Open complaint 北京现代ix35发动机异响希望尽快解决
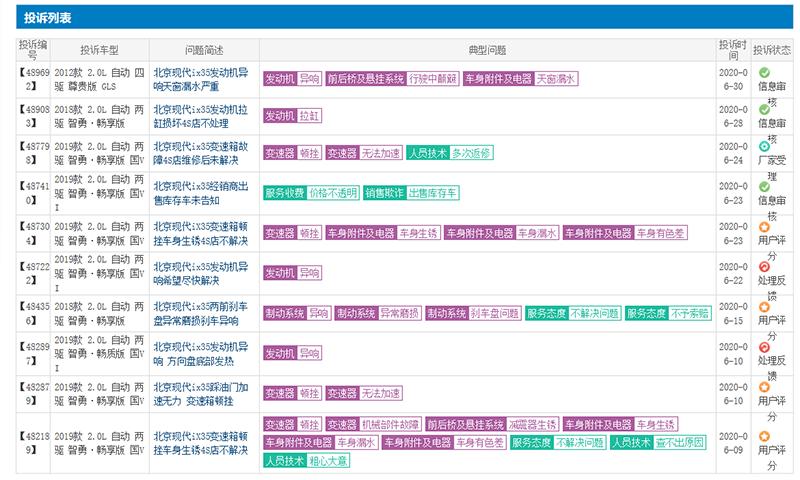This screenshot has height=480, width=800. click(201, 273)
